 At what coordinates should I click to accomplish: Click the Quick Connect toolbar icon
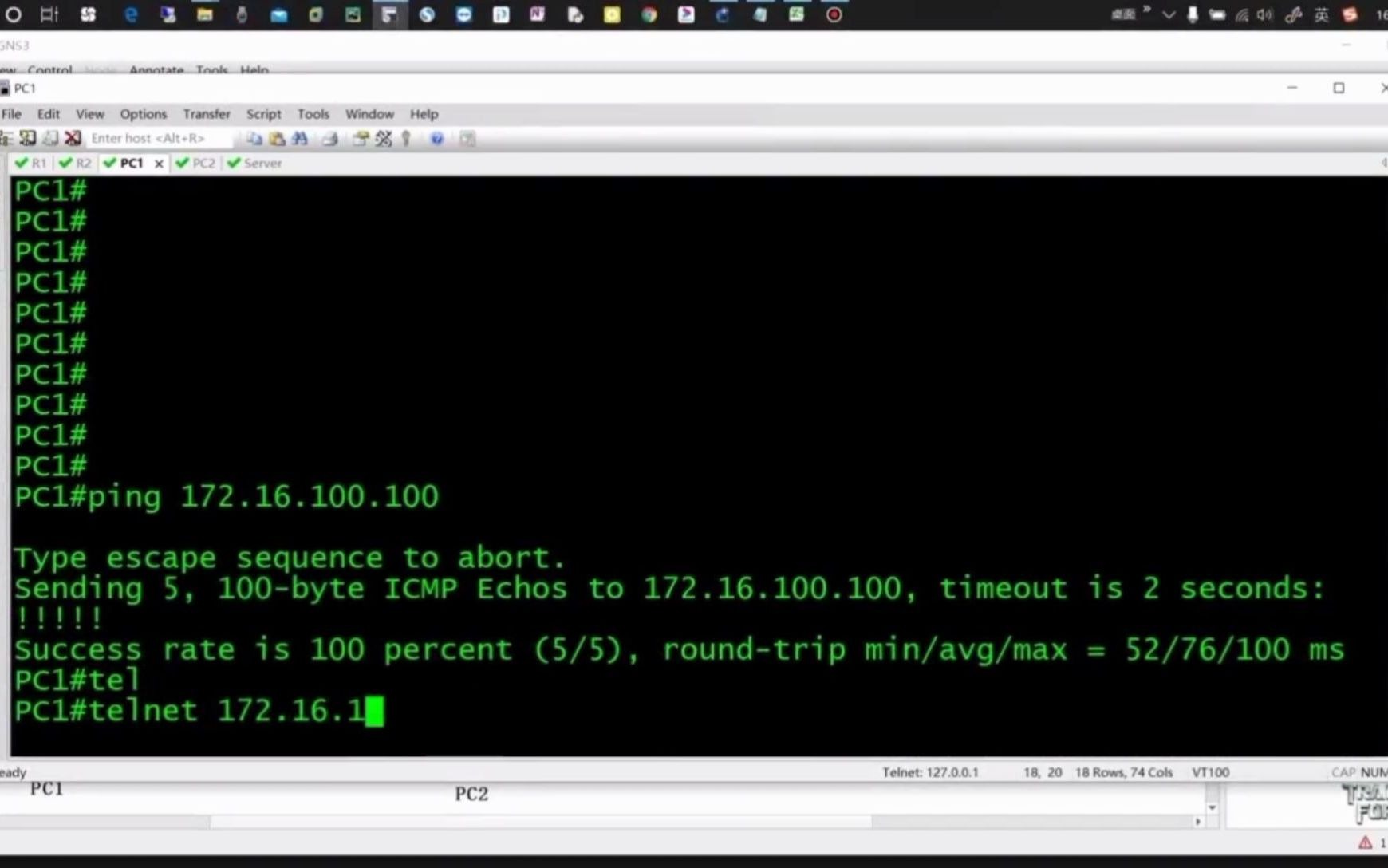pos(28,138)
